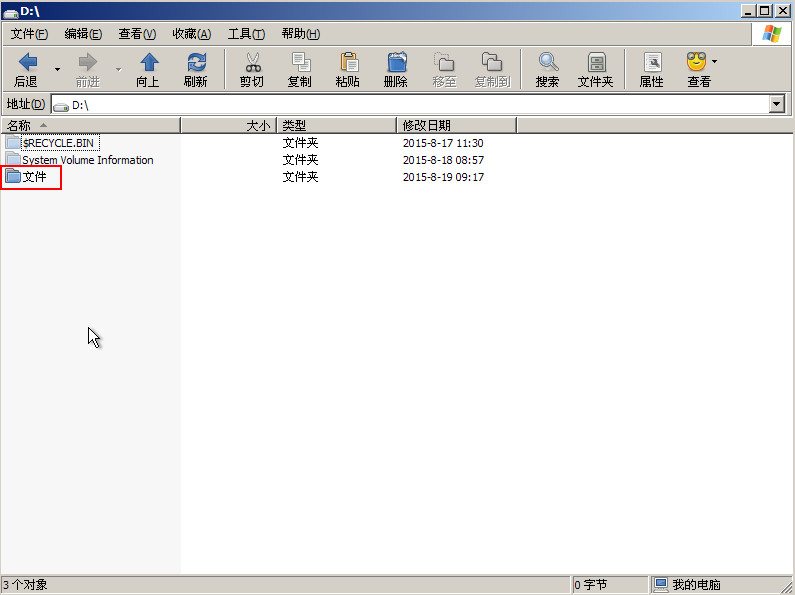Image resolution: width=795 pixels, height=595 pixels.
Task: Click date 2015-8-17 11:30
Action: [x=443, y=143]
